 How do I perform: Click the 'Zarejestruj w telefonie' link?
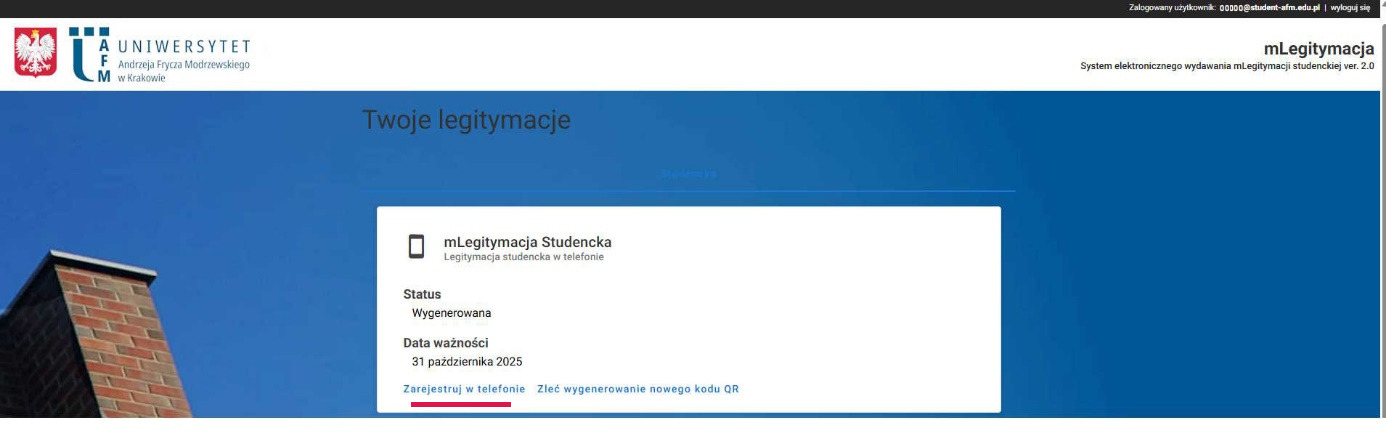[x=464, y=389]
